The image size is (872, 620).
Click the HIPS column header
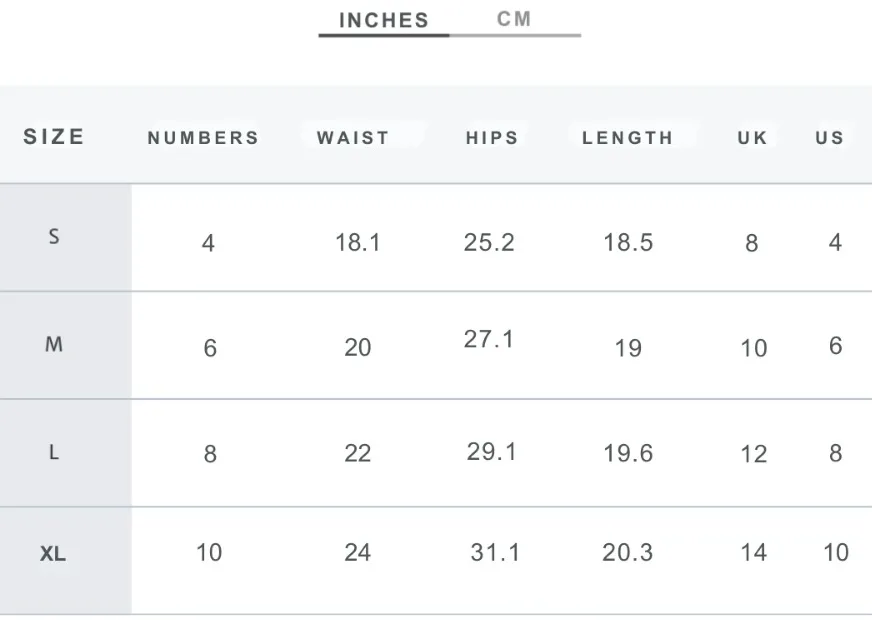[x=492, y=138]
